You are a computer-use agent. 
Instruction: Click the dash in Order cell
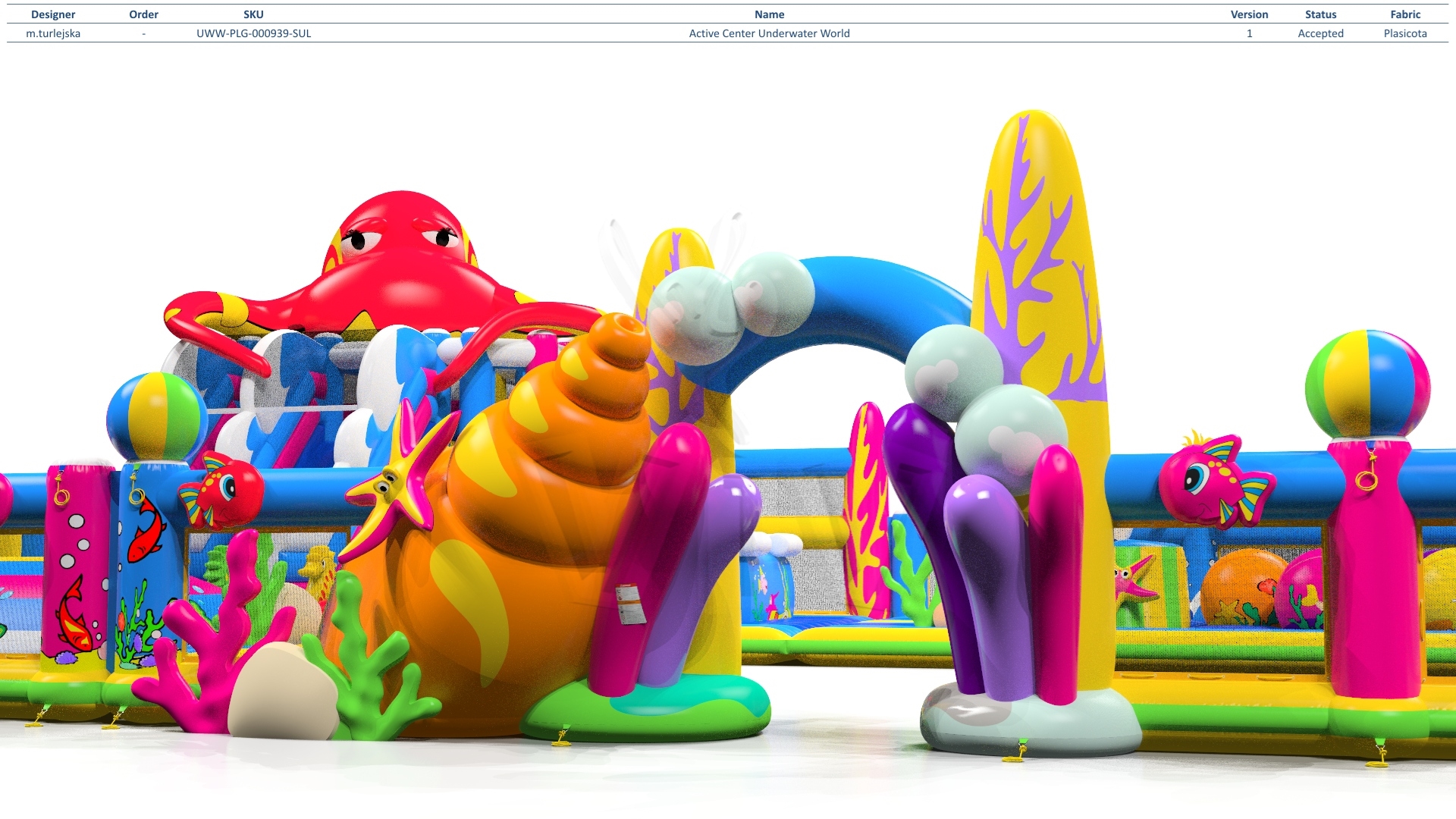(x=143, y=33)
